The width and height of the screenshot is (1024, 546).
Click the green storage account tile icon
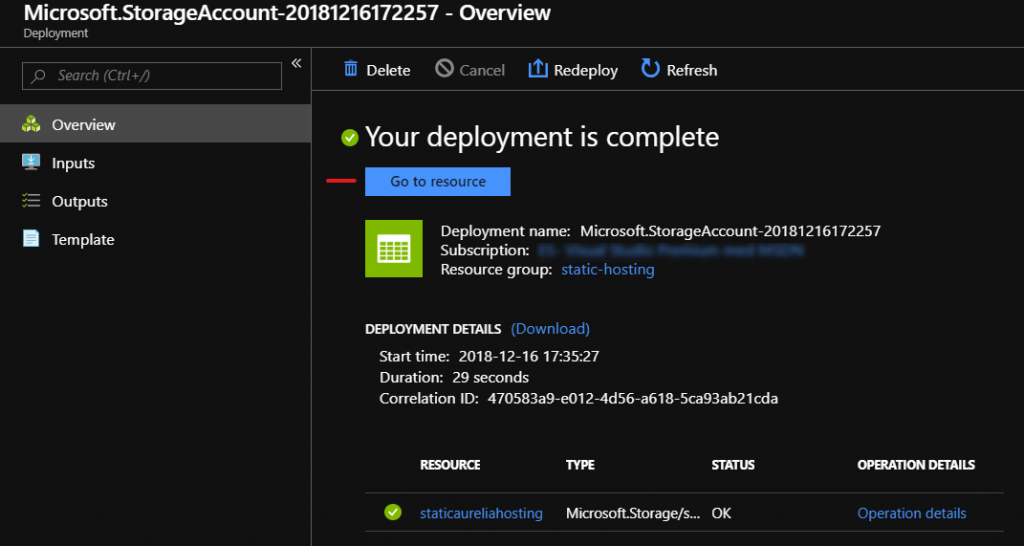tap(394, 248)
